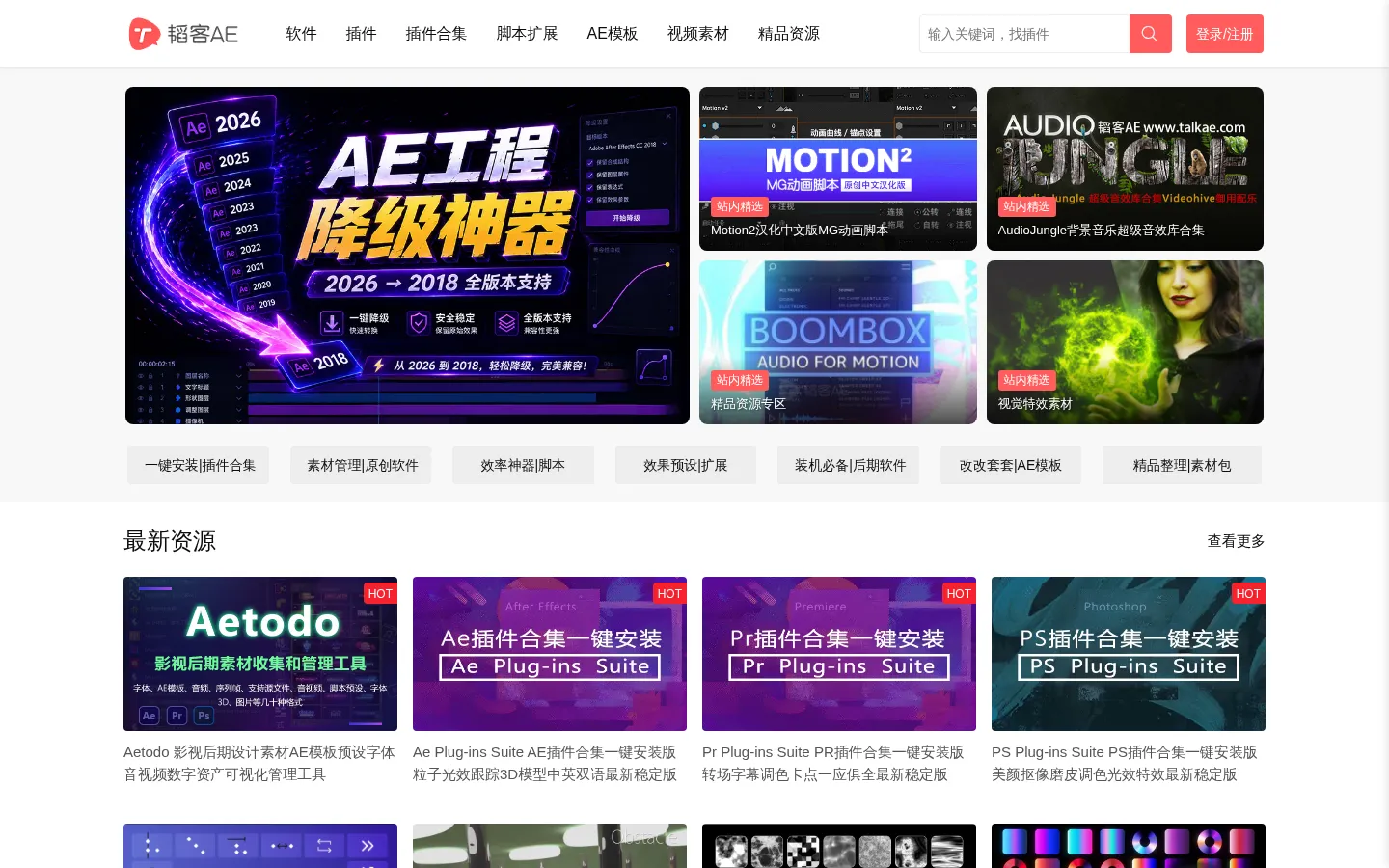Screen dimensions: 1389x868
Task: Open the Motion2 汉化中文版 banner card
Action: pyautogui.click(x=838, y=169)
